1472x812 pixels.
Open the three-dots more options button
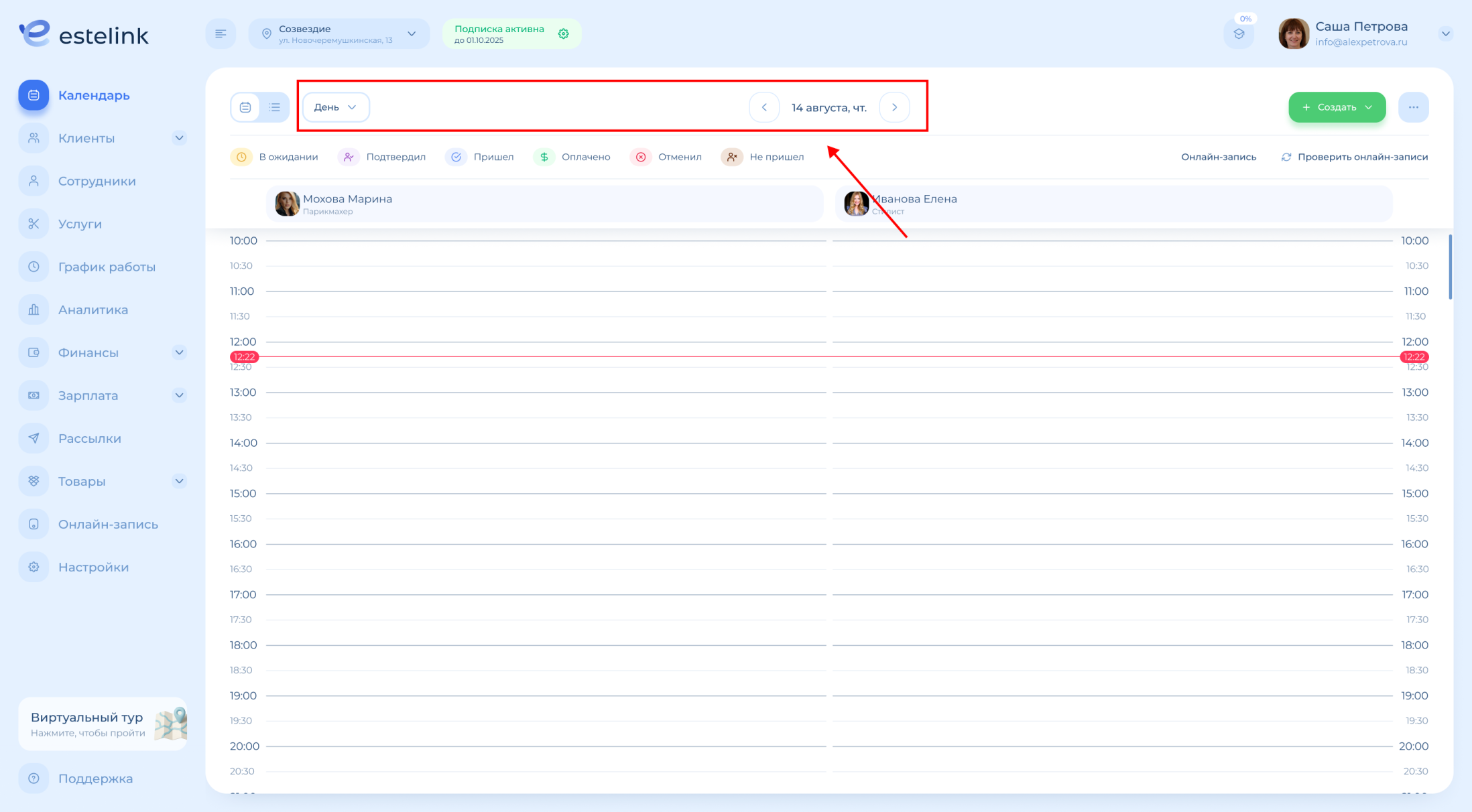coord(1413,107)
